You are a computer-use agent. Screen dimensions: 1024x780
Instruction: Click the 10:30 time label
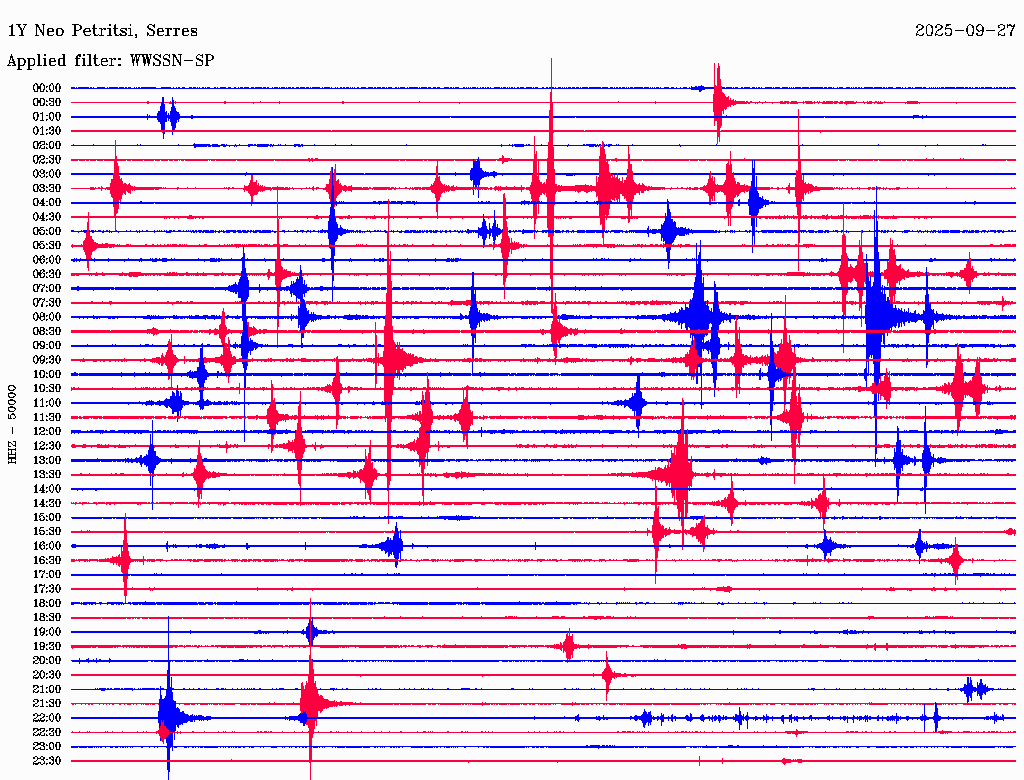47,389
